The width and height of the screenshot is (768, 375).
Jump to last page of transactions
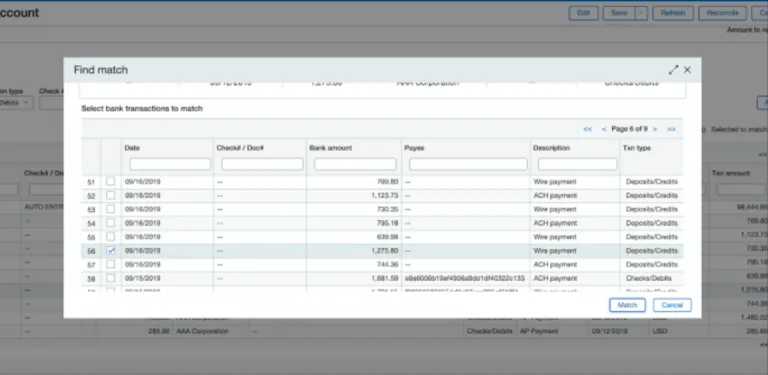coord(671,129)
